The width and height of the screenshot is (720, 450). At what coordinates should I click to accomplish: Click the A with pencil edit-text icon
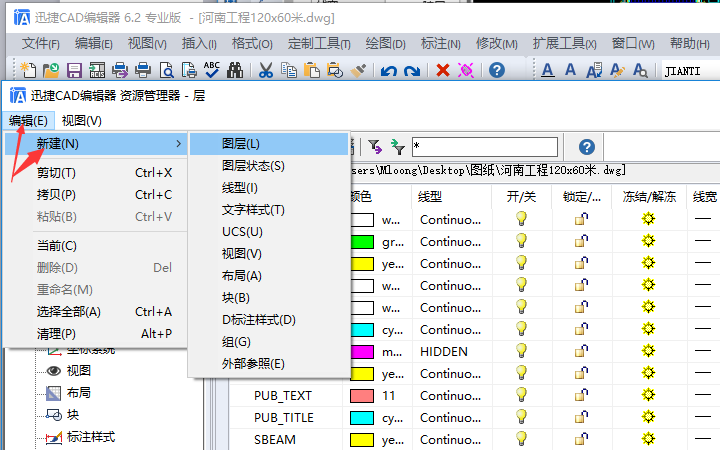point(617,70)
